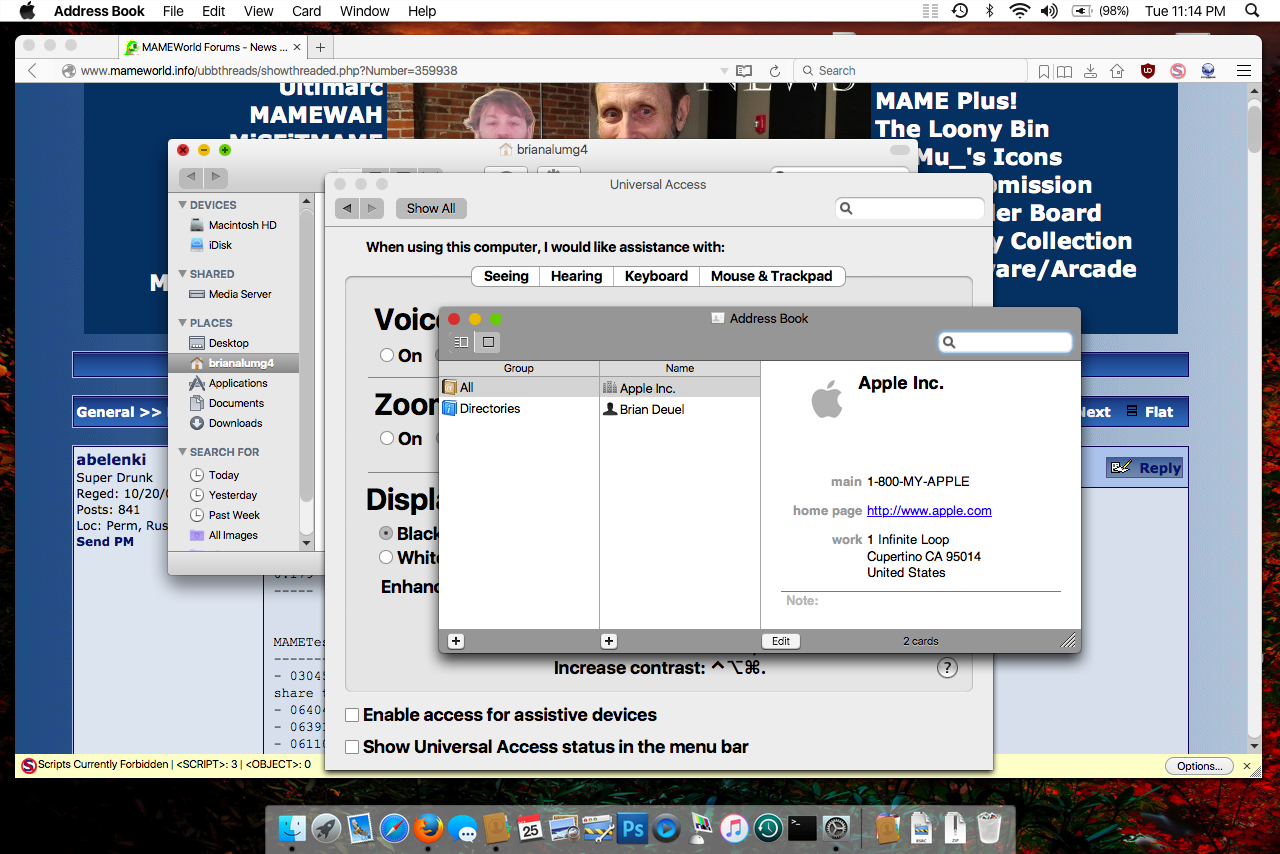This screenshot has height=854, width=1280.
Task: Click Edit button in Address Book
Action: pos(781,641)
